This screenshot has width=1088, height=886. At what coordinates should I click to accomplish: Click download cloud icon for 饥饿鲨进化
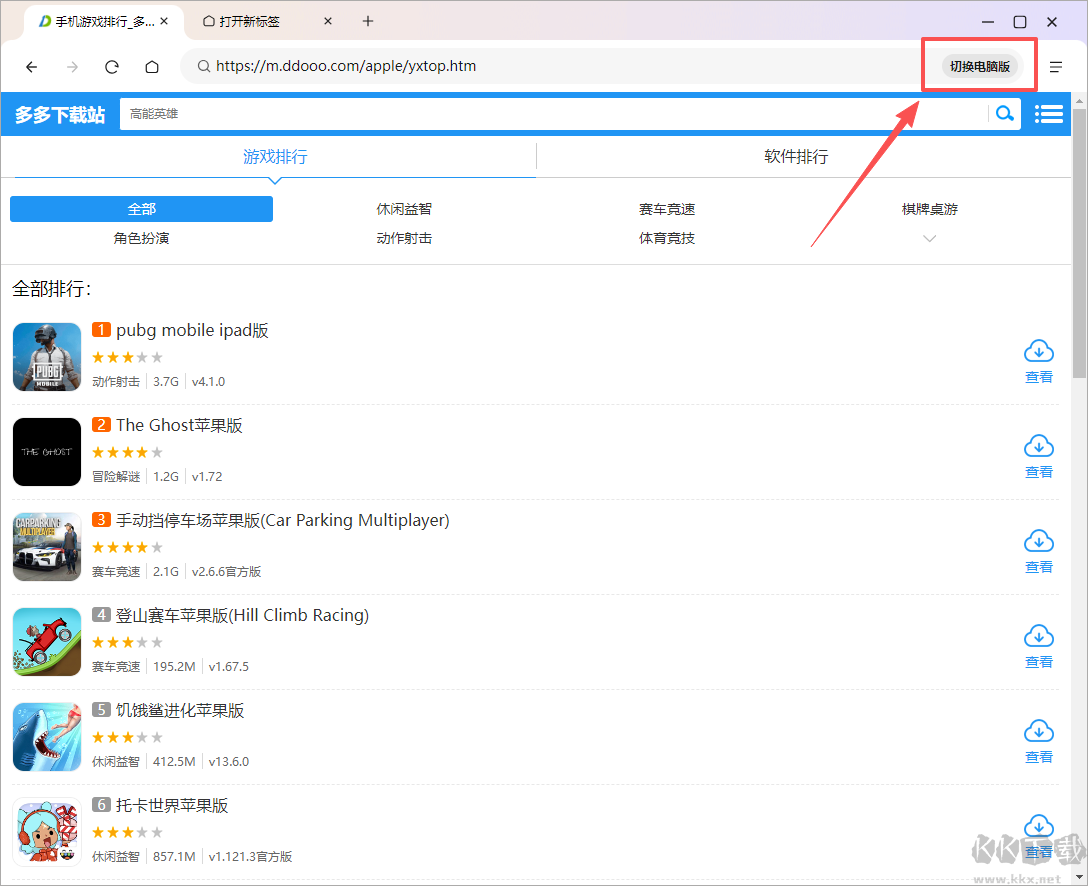[x=1039, y=731]
